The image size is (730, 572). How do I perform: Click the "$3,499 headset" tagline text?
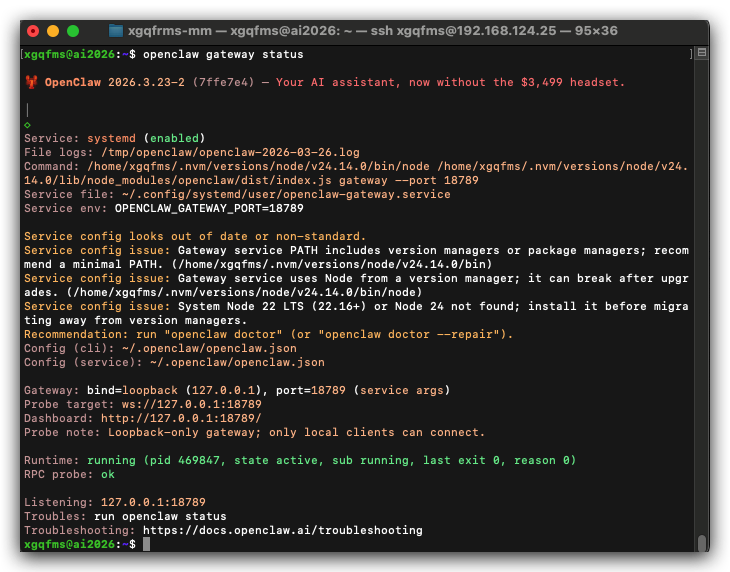click(x=572, y=82)
